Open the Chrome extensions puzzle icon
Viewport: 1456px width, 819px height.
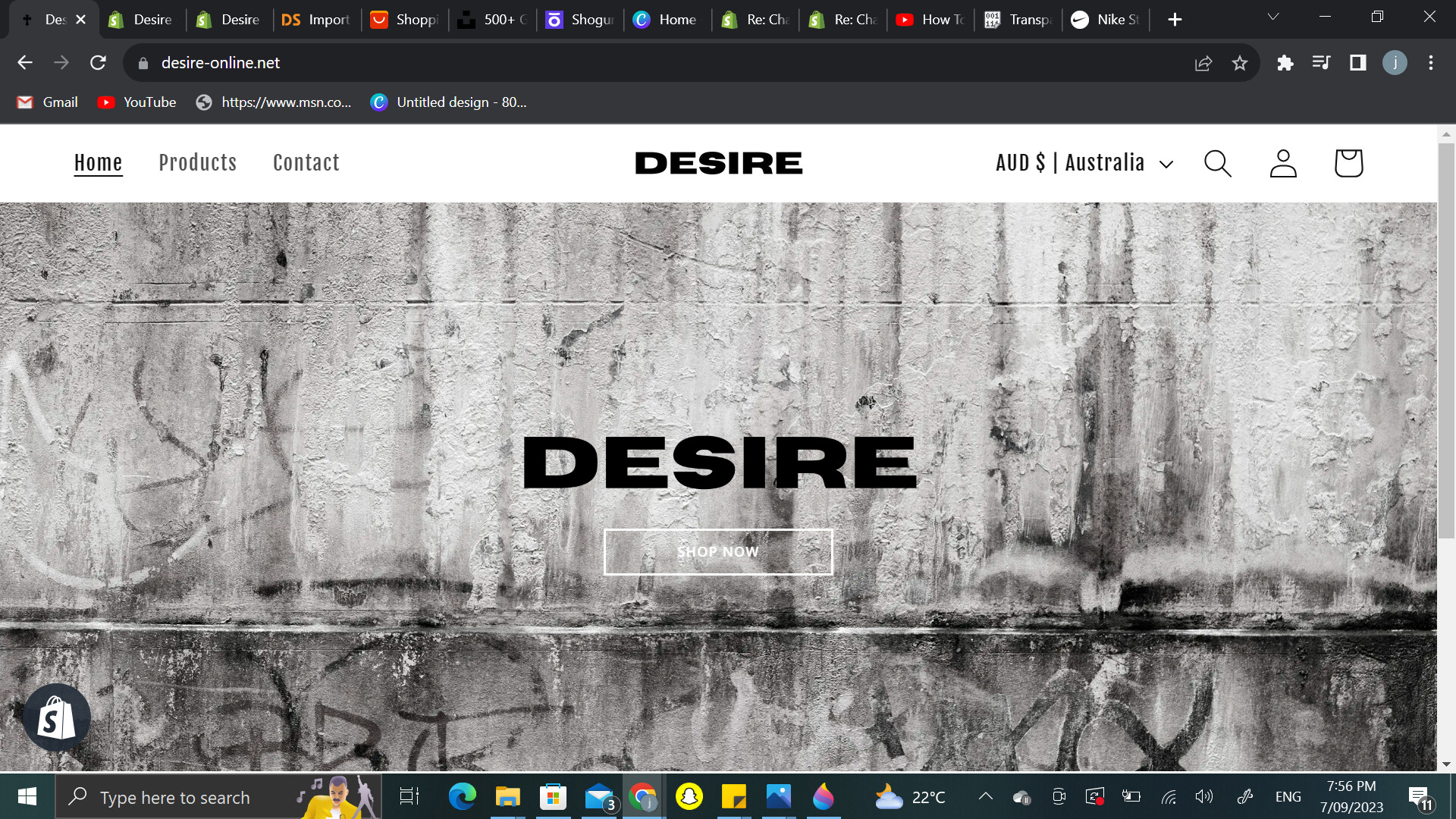click(1285, 63)
